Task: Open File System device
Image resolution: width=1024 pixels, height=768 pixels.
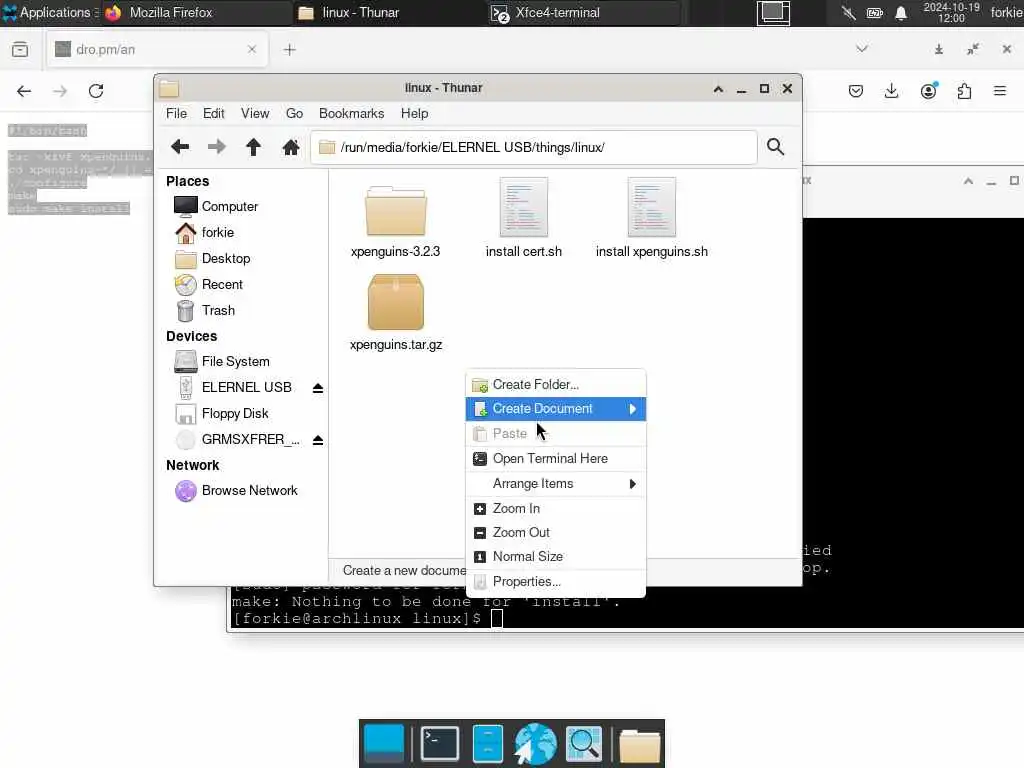Action: click(x=235, y=361)
